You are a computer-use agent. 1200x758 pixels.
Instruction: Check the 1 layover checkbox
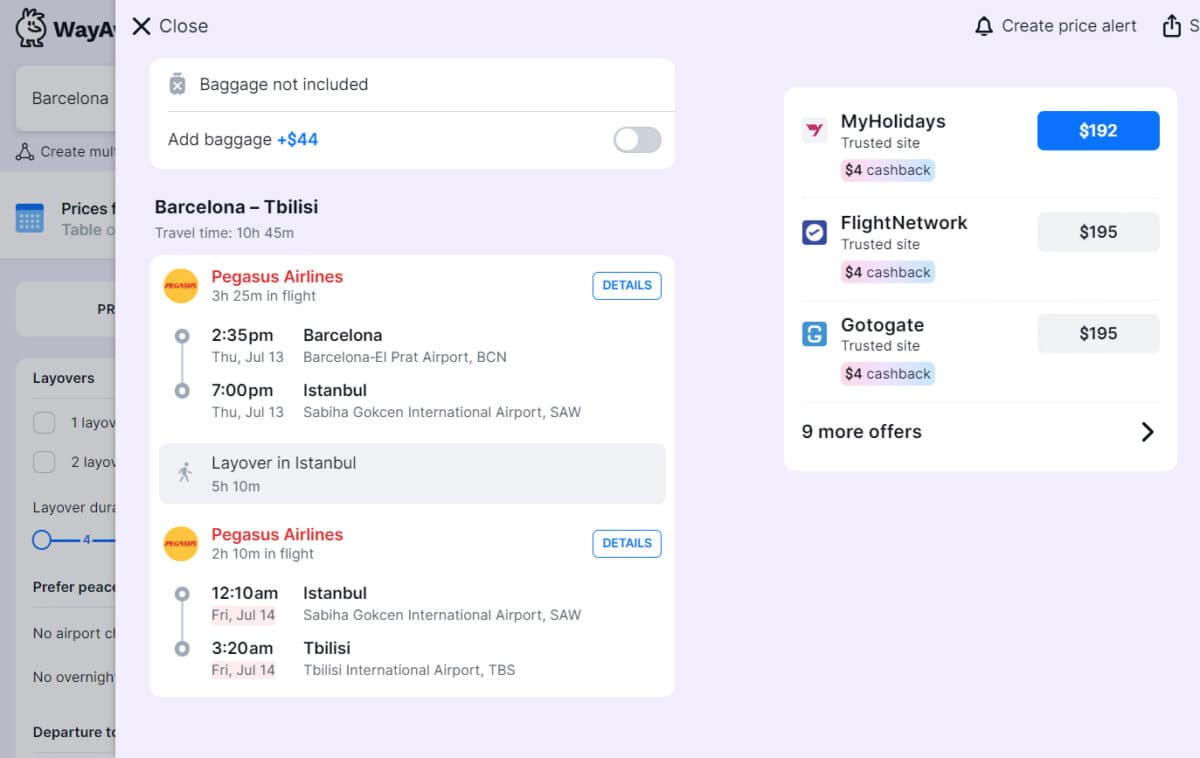point(44,422)
